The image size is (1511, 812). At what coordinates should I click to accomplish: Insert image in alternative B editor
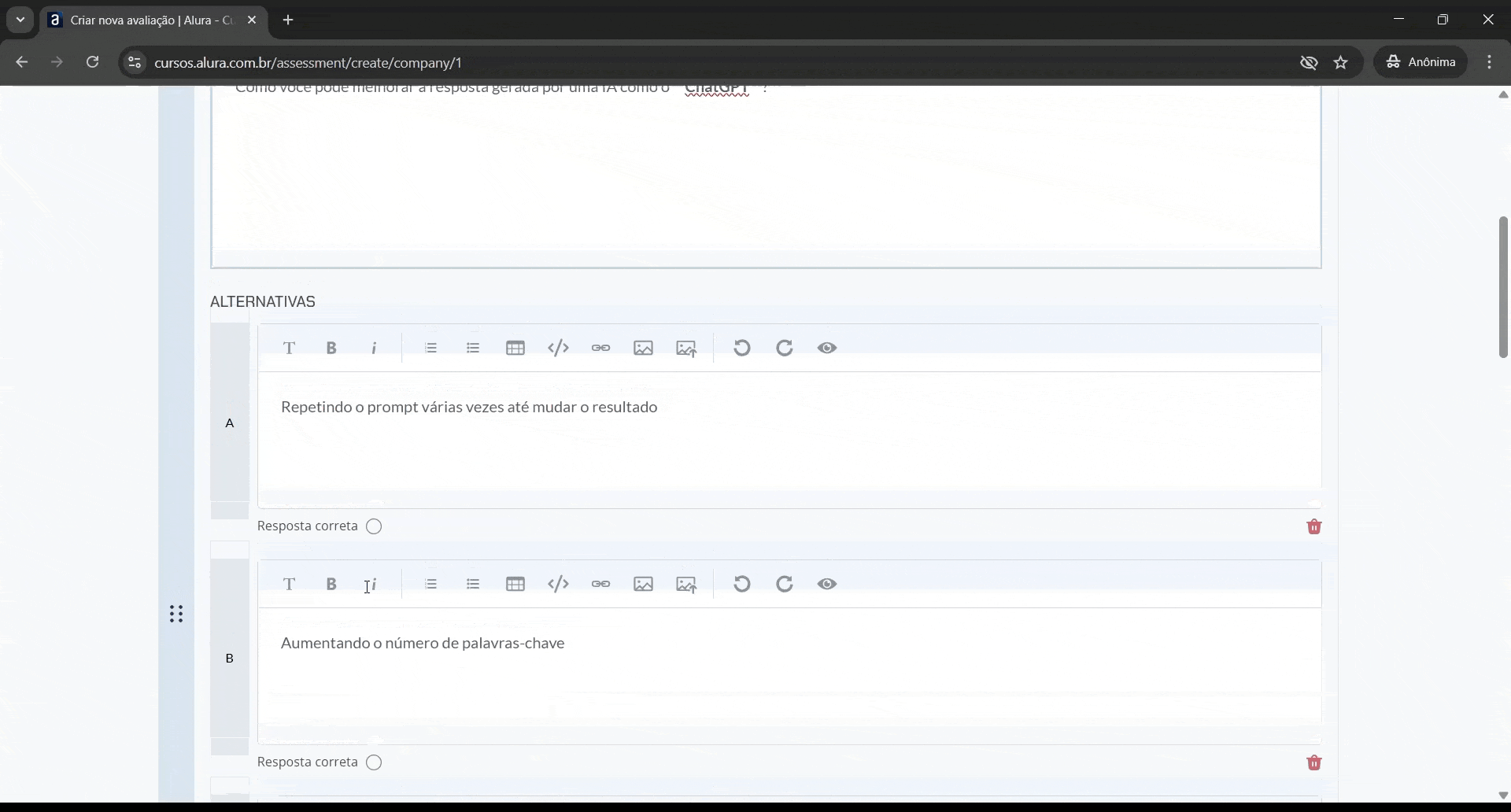(643, 584)
